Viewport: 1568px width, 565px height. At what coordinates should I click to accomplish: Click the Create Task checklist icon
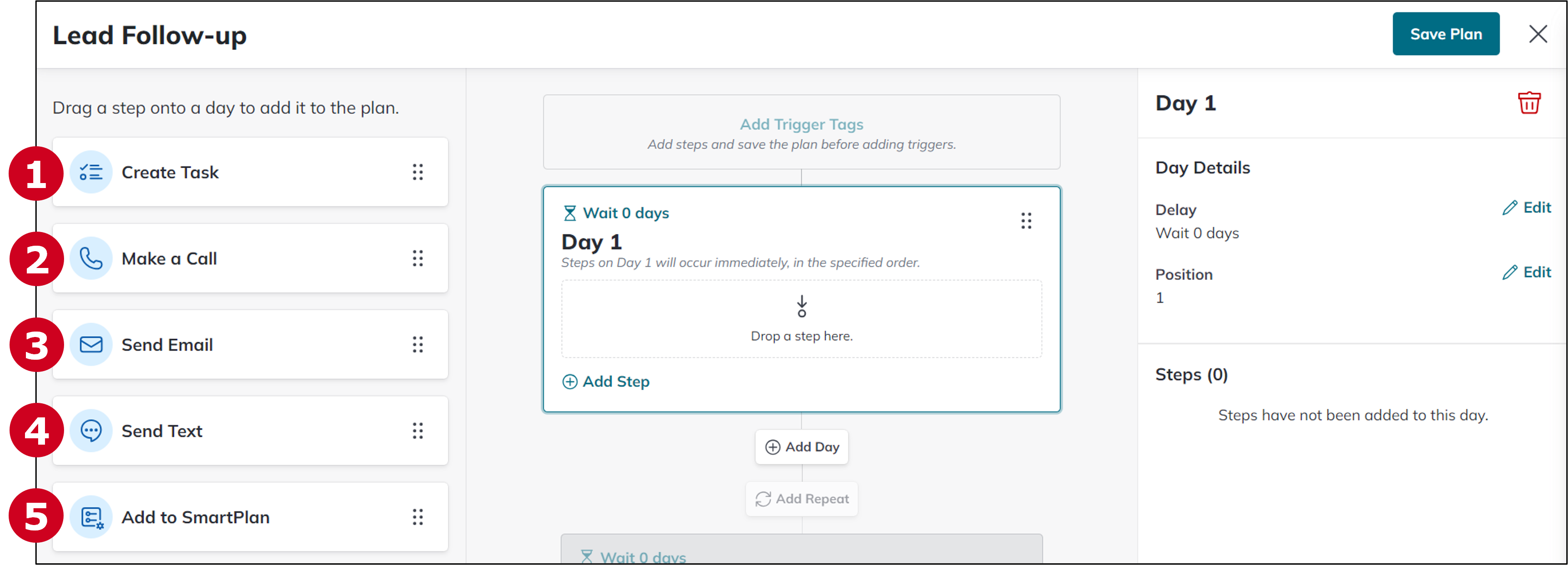[x=91, y=173]
